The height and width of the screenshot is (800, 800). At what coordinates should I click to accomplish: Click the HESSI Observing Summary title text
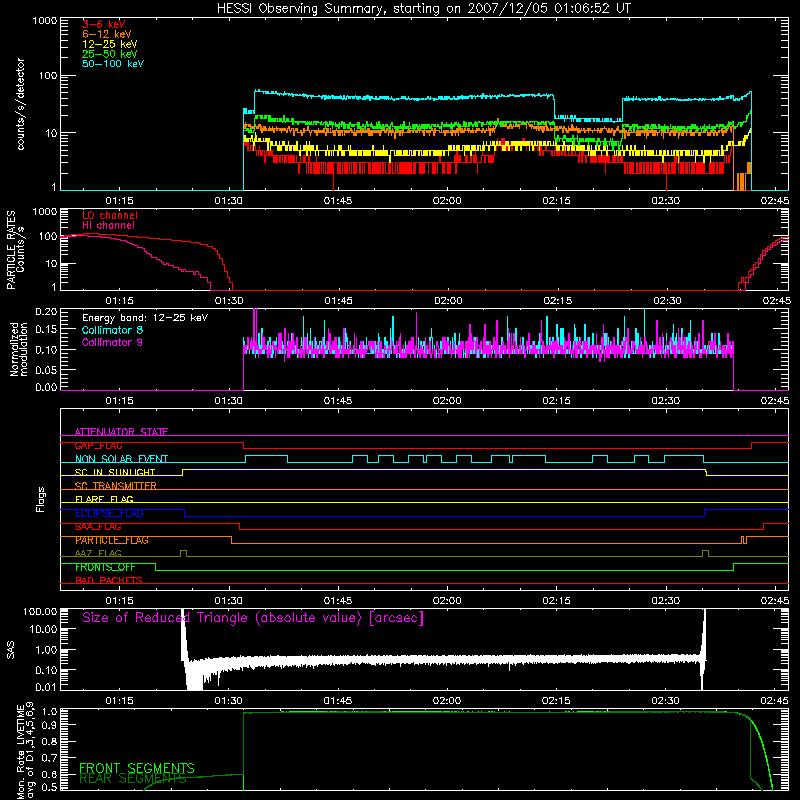pyautogui.click(x=423, y=9)
